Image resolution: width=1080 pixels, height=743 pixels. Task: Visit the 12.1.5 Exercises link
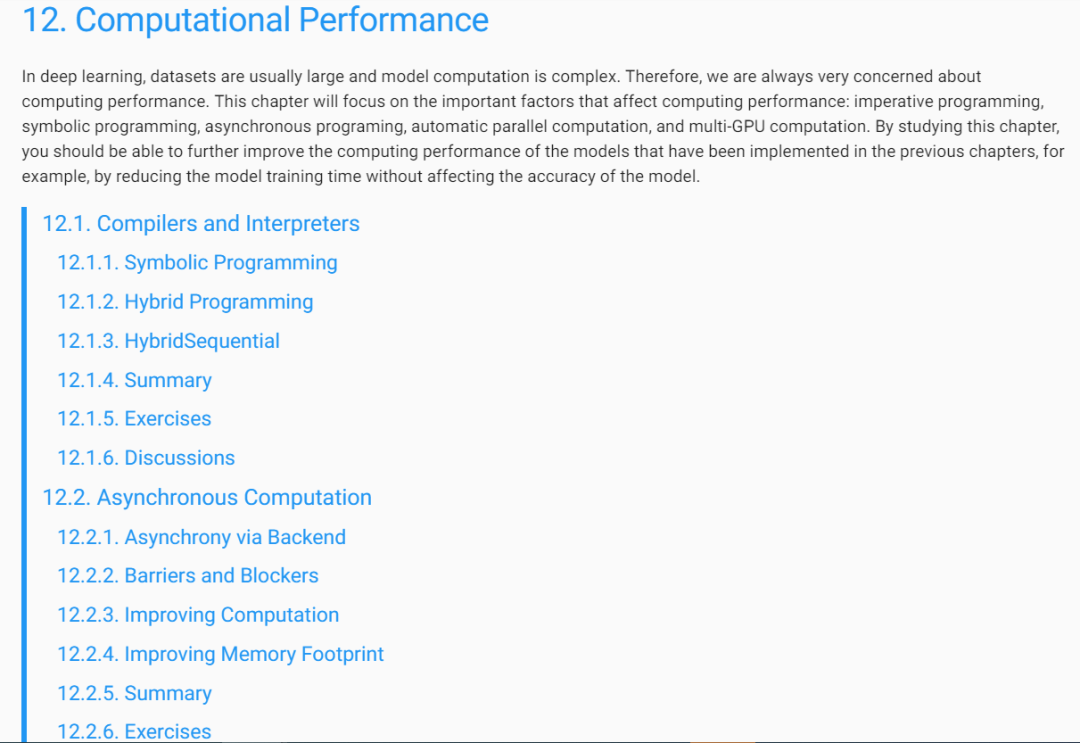click(134, 419)
